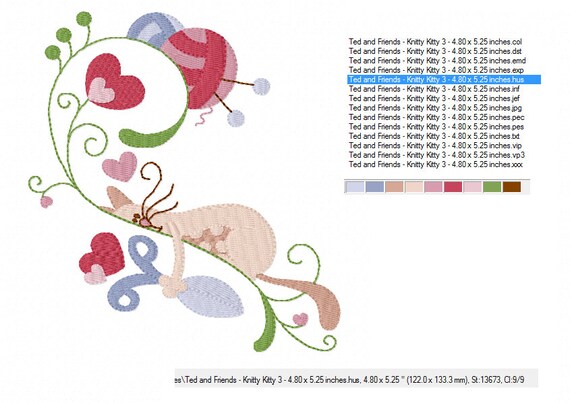This screenshot has width=570, height=403.
Task: Choose the .vp3 file entry
Action: (x=437, y=155)
